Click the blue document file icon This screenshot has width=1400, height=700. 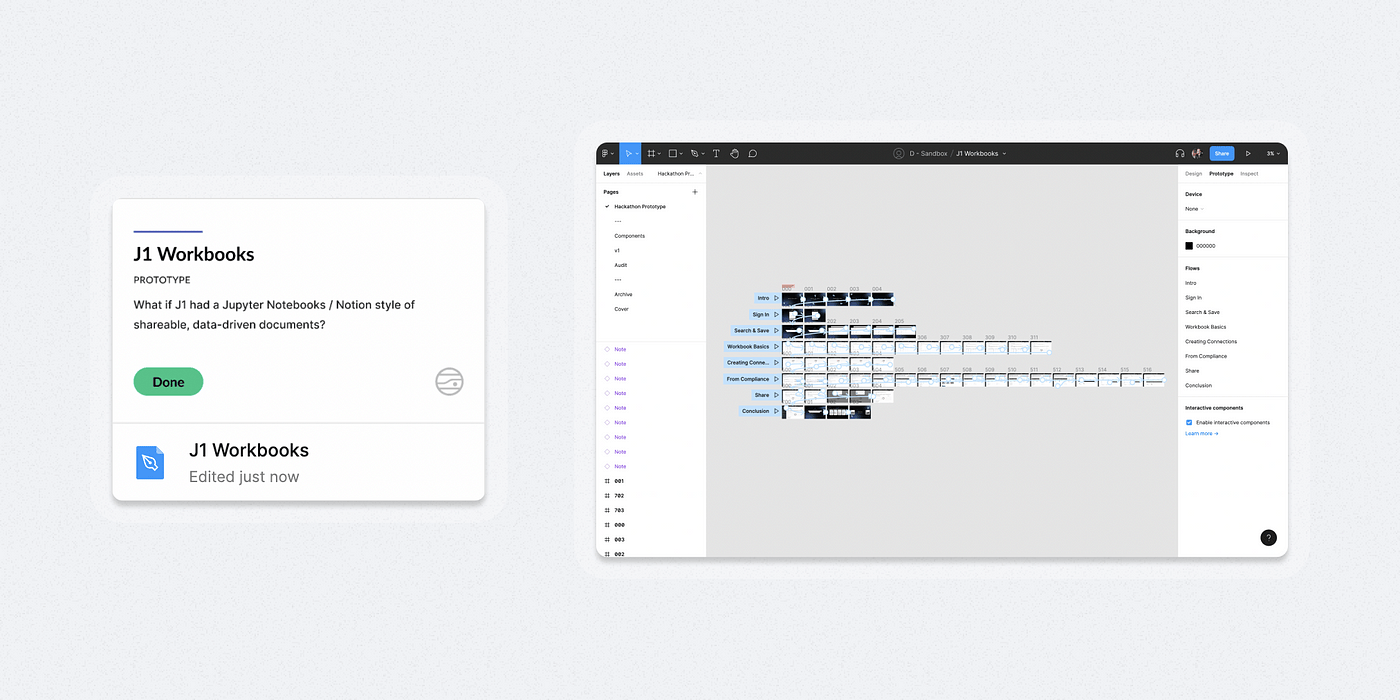point(150,463)
